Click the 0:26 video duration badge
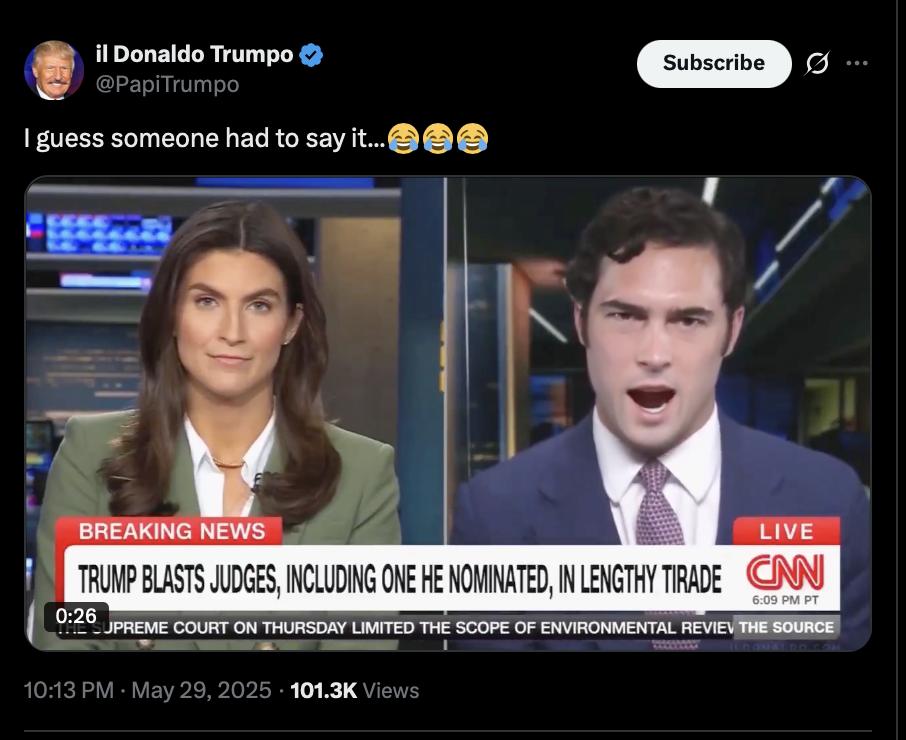This screenshot has height=740, width=906. point(76,616)
